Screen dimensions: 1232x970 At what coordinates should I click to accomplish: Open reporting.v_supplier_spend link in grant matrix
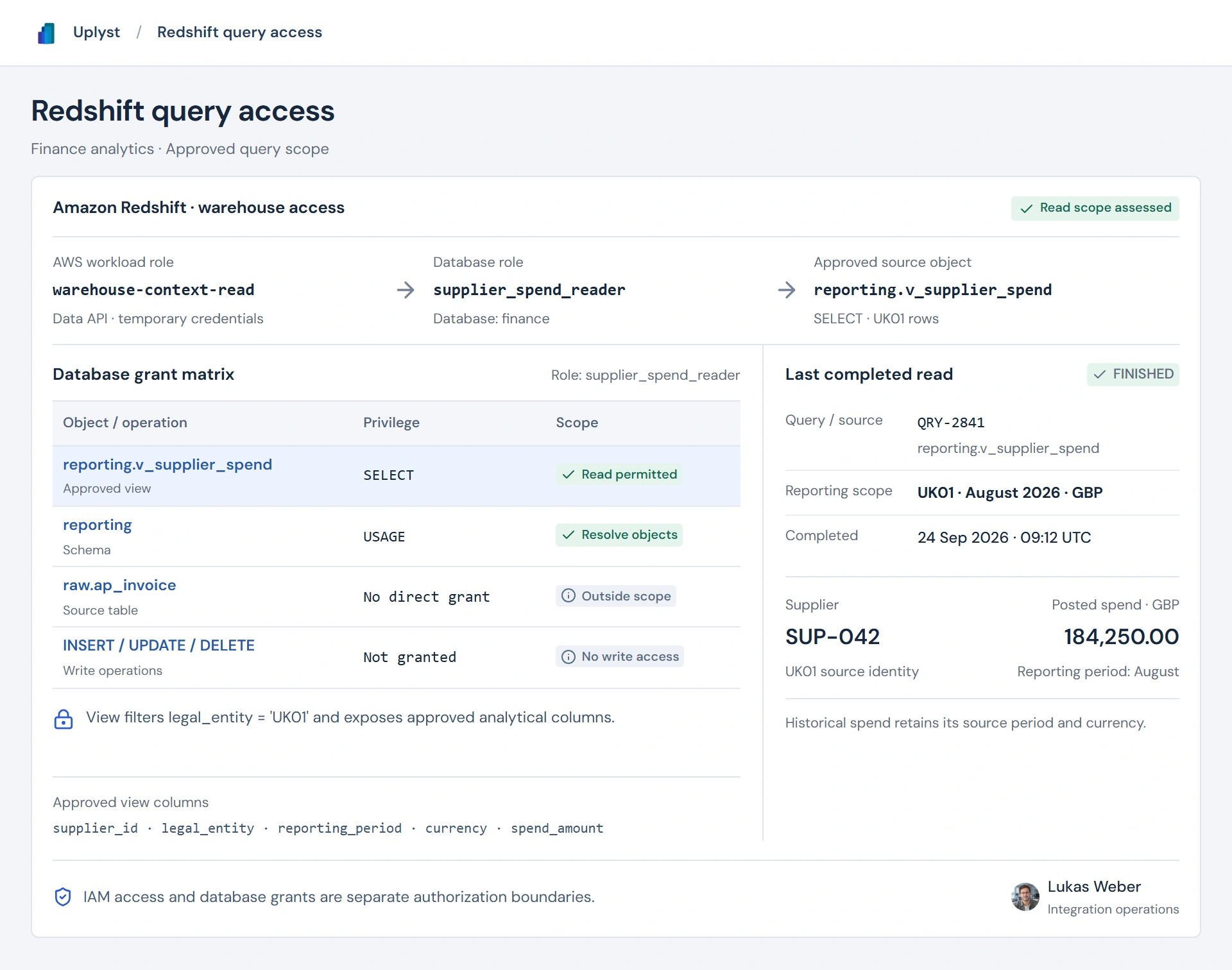(167, 464)
